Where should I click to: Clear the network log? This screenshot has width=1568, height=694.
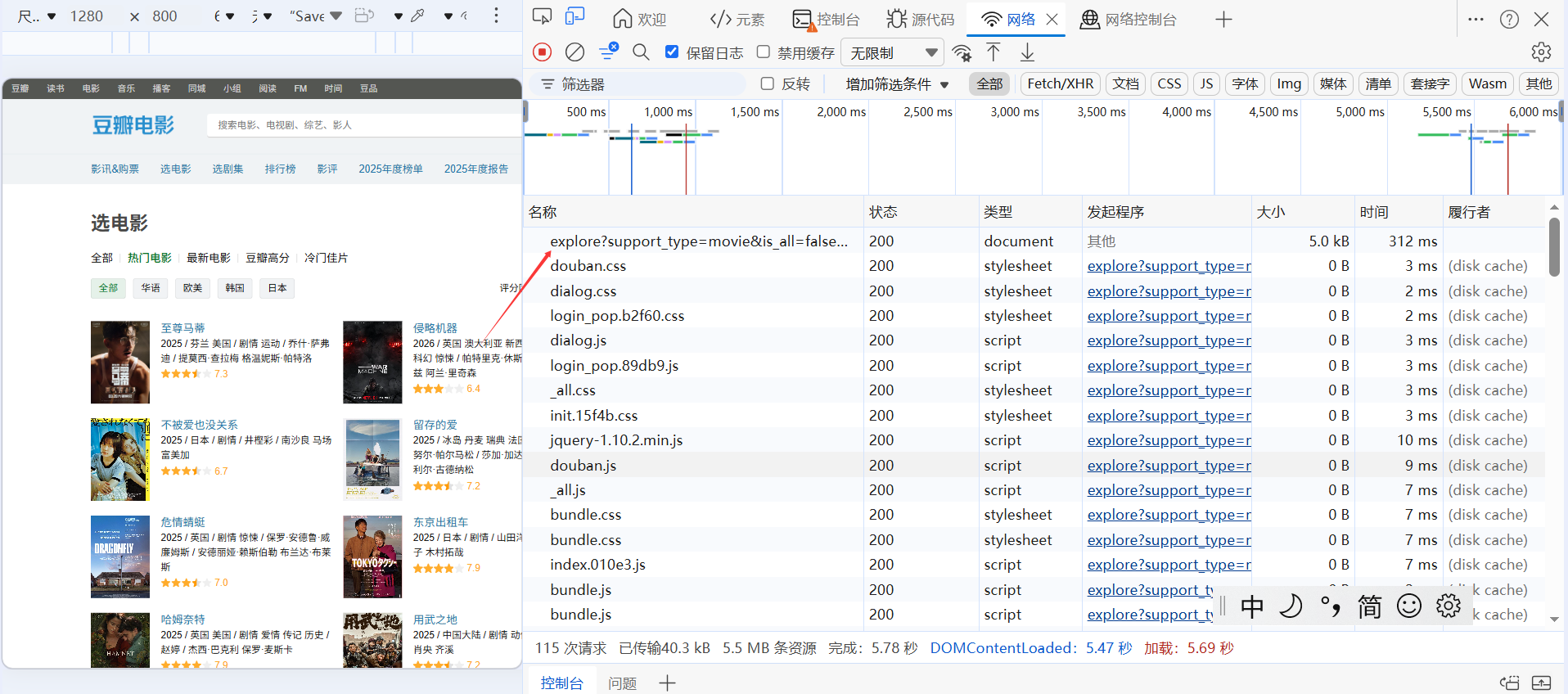[575, 52]
